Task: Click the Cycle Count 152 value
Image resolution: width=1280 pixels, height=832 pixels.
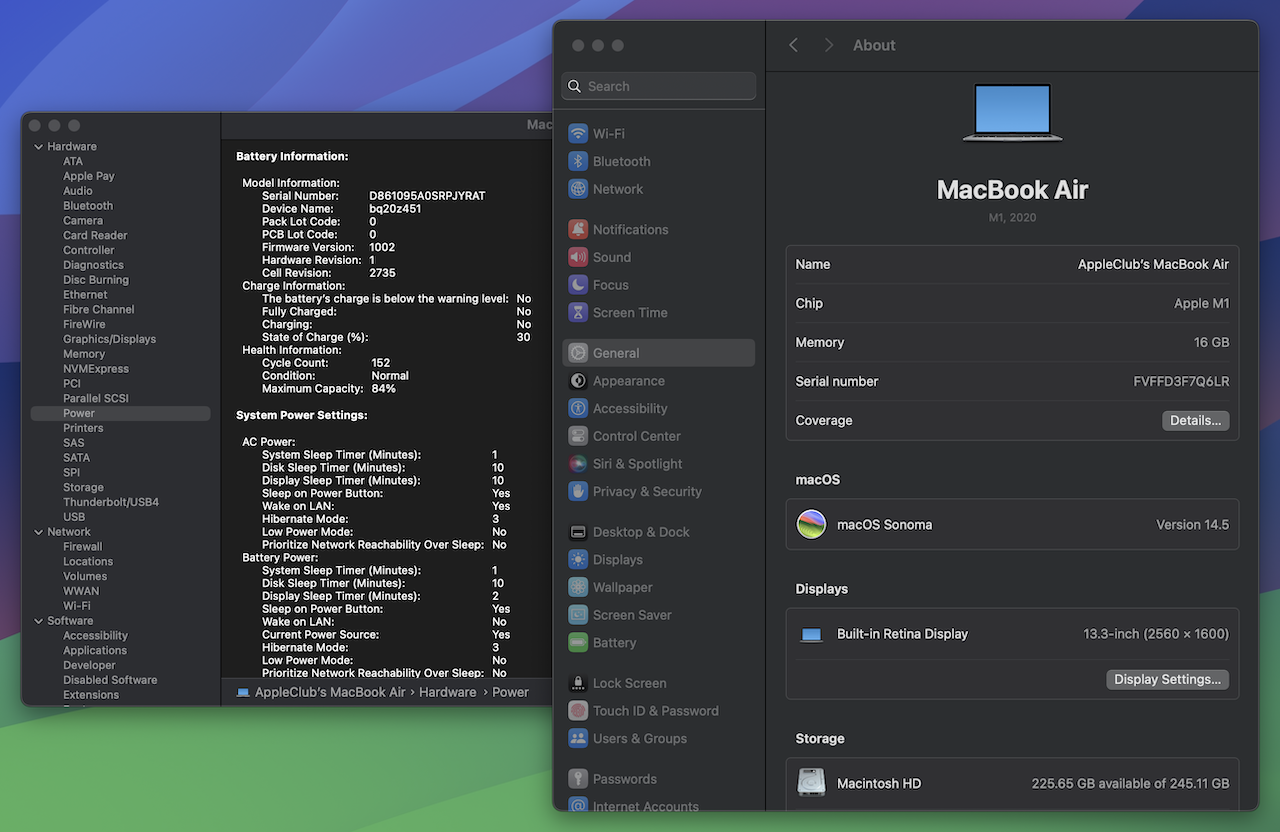Action: coord(381,363)
